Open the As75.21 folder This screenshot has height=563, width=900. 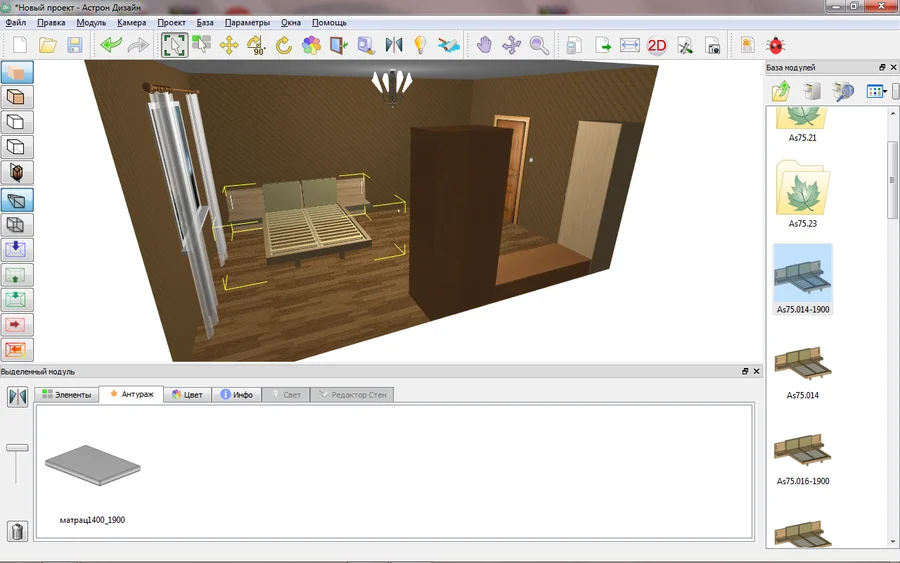click(x=802, y=122)
